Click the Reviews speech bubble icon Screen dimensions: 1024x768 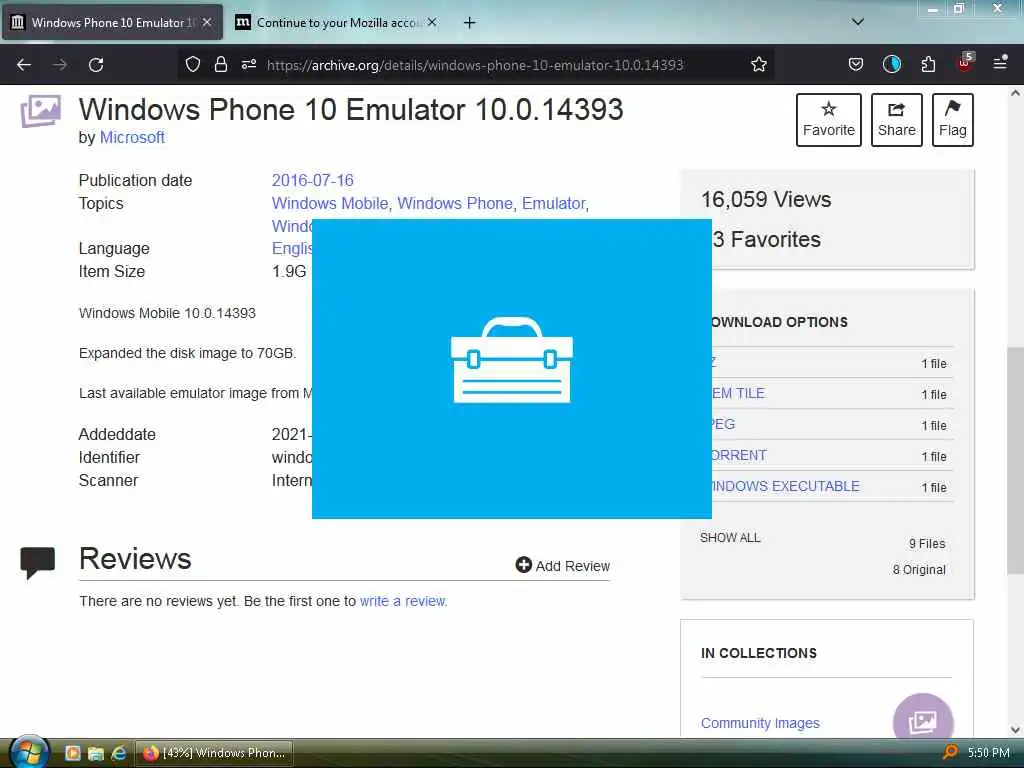coord(37,562)
